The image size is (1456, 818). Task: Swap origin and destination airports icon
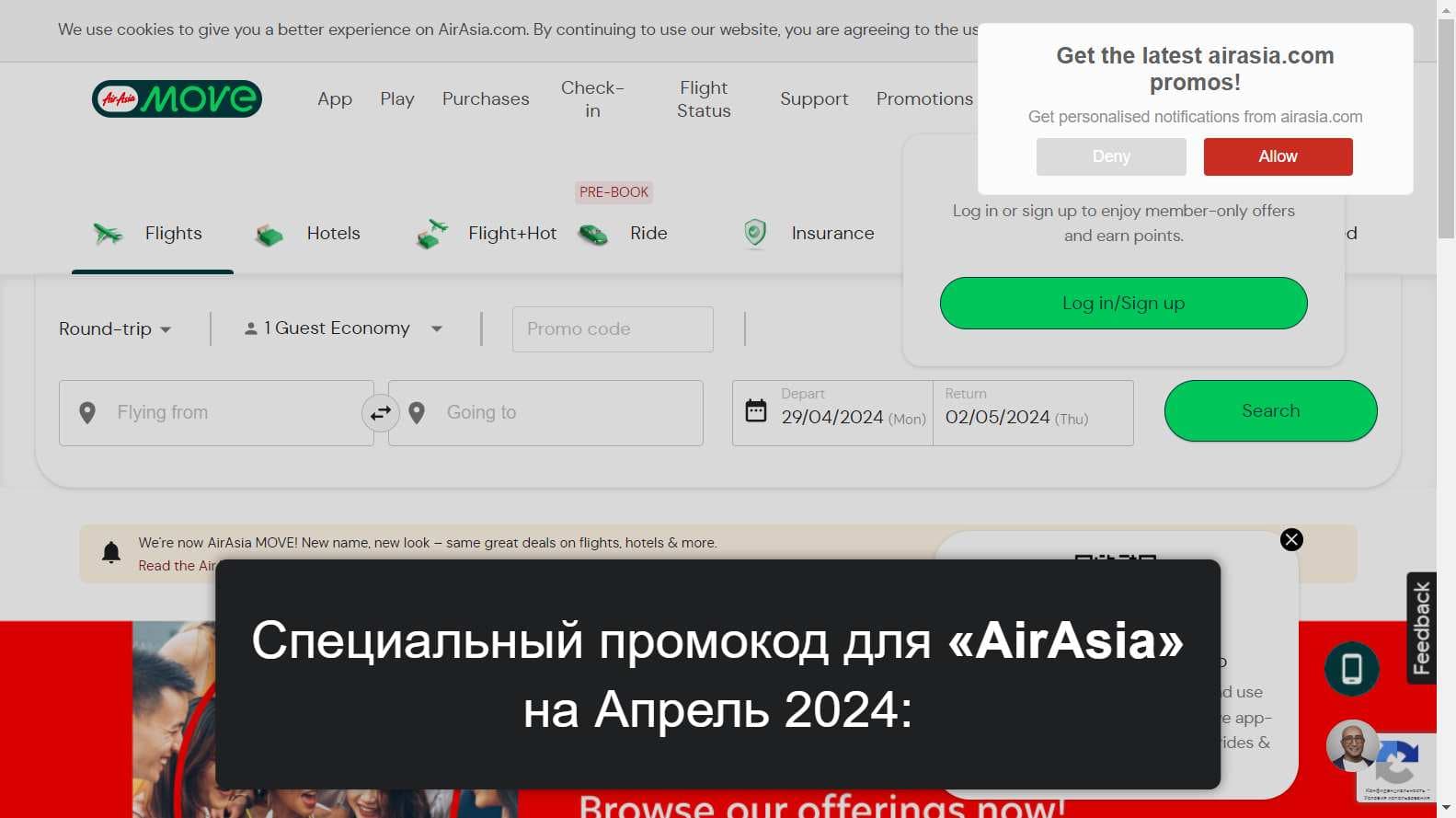point(380,413)
